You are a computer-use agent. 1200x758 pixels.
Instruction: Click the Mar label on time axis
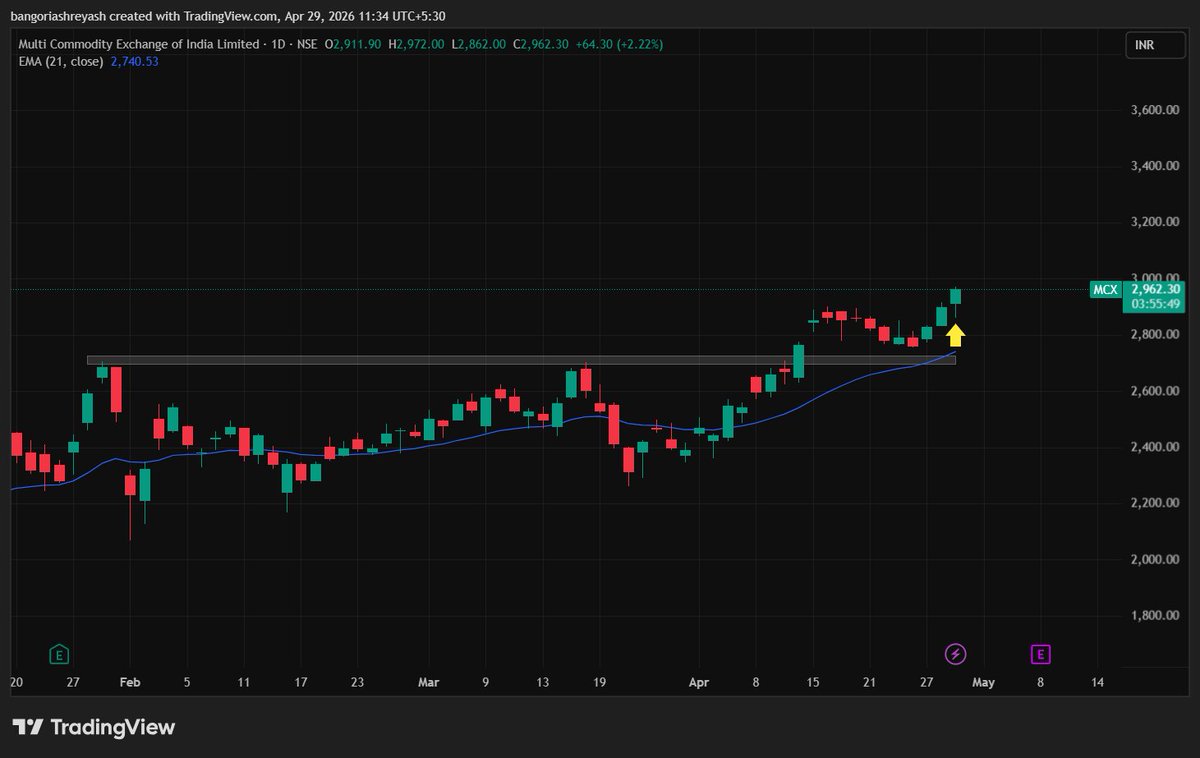[x=428, y=683]
